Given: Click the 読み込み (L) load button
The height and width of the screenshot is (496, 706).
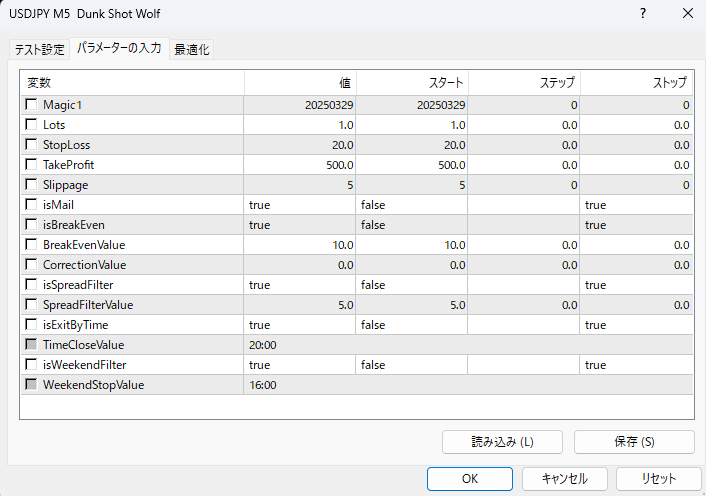Looking at the screenshot, I should (x=502, y=442).
